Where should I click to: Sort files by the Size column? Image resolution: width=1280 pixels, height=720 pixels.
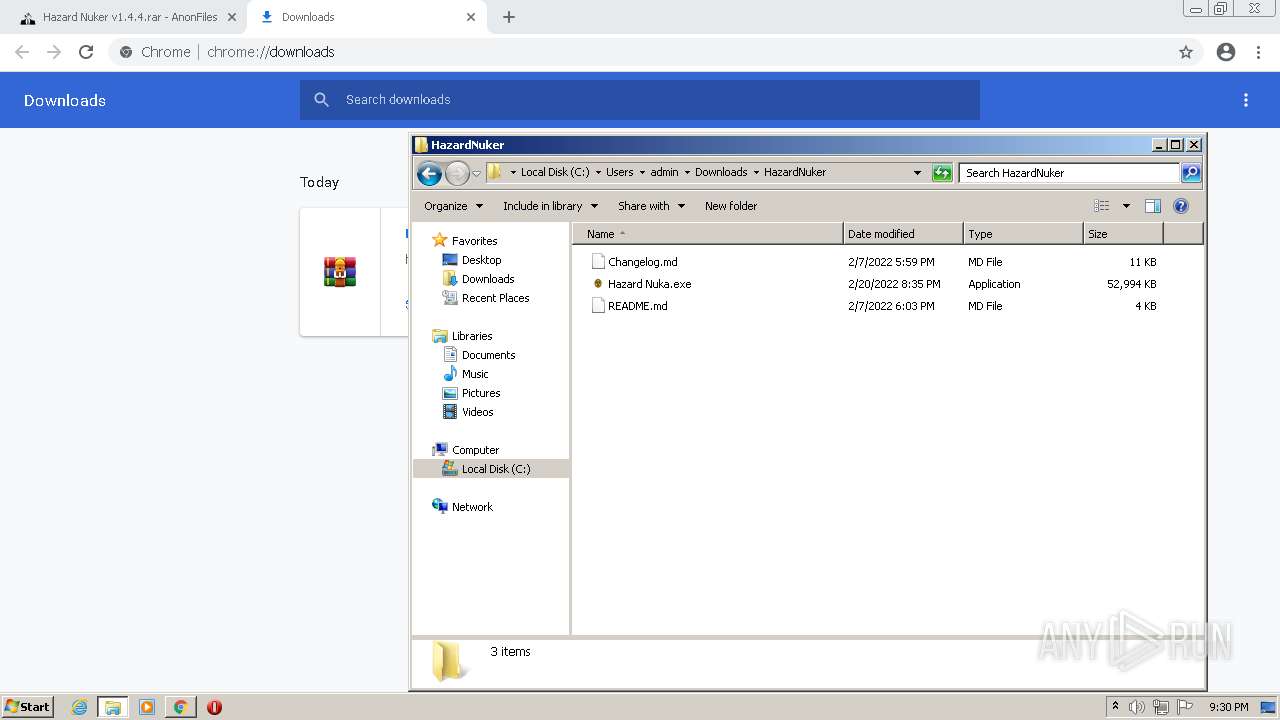1123,234
